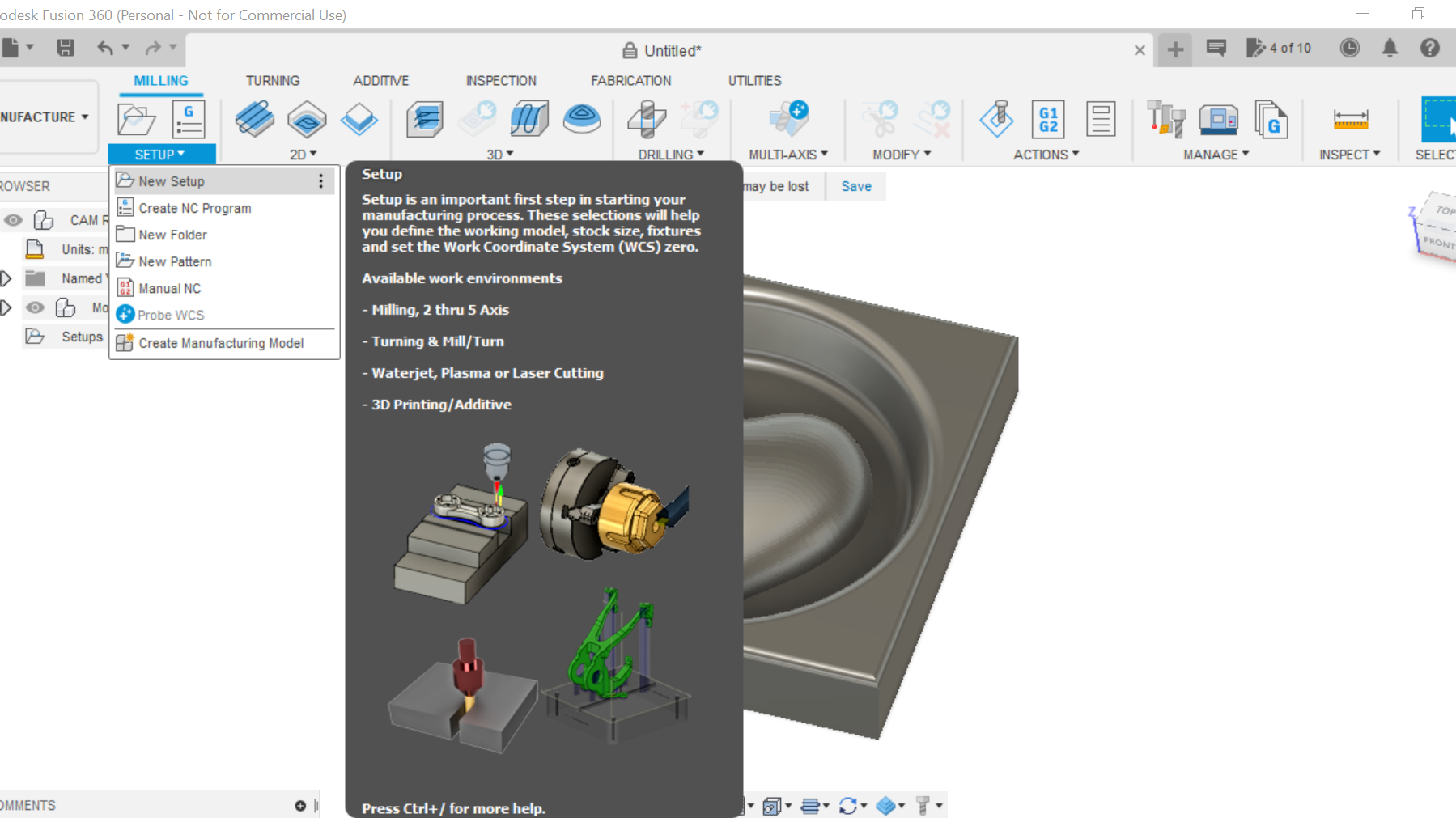Open the Post Library icon in Manage
The width and height of the screenshot is (1456, 818).
pyautogui.click(x=1271, y=119)
